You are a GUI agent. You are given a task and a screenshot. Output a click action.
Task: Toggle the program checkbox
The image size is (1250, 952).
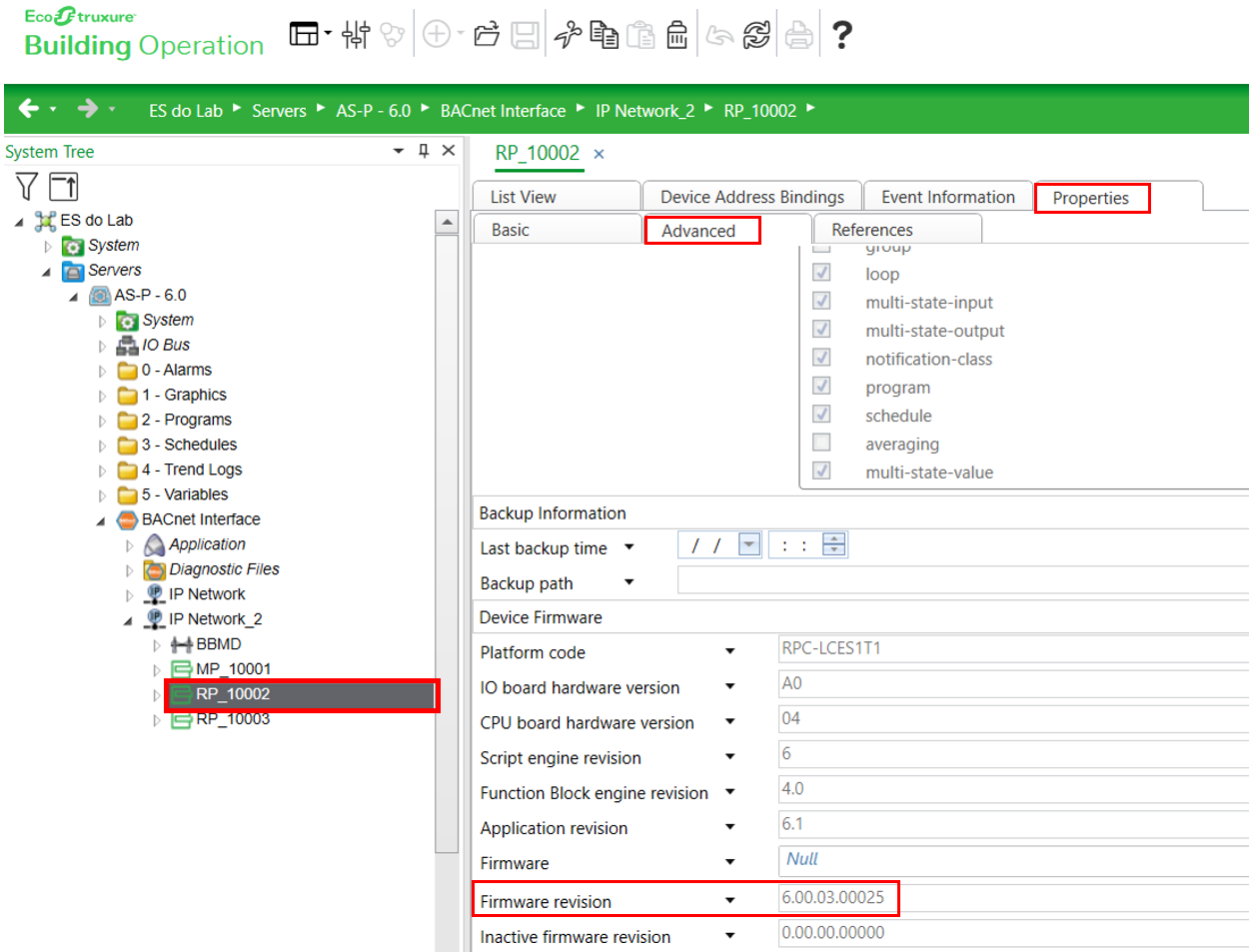pos(821,386)
